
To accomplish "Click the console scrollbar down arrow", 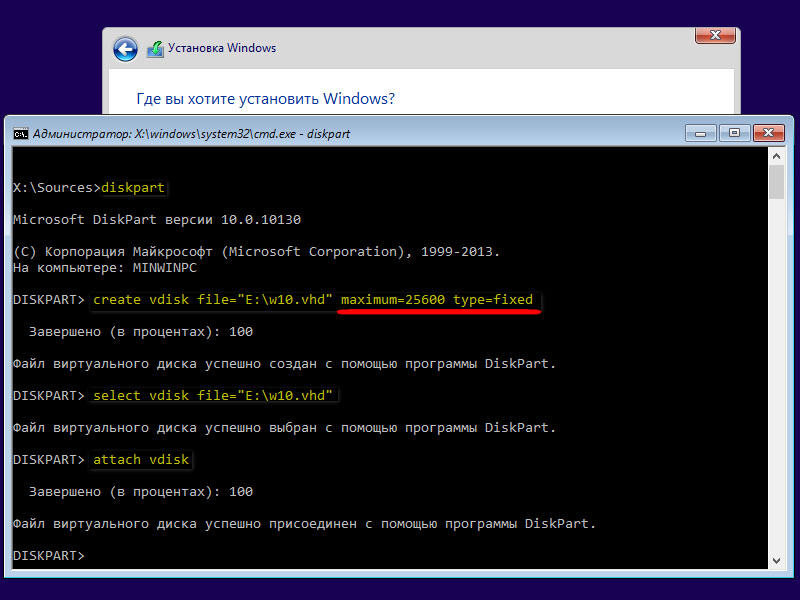I will 777,561.
